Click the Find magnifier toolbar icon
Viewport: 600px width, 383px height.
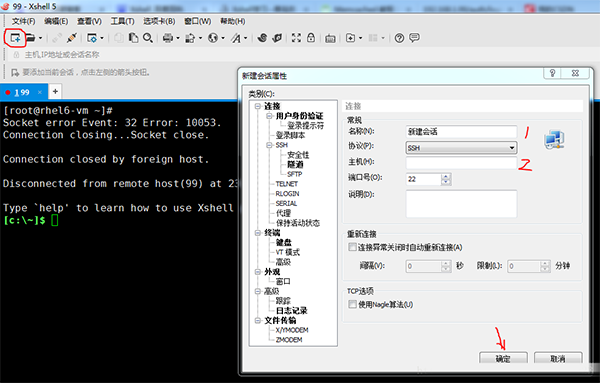click(148, 38)
